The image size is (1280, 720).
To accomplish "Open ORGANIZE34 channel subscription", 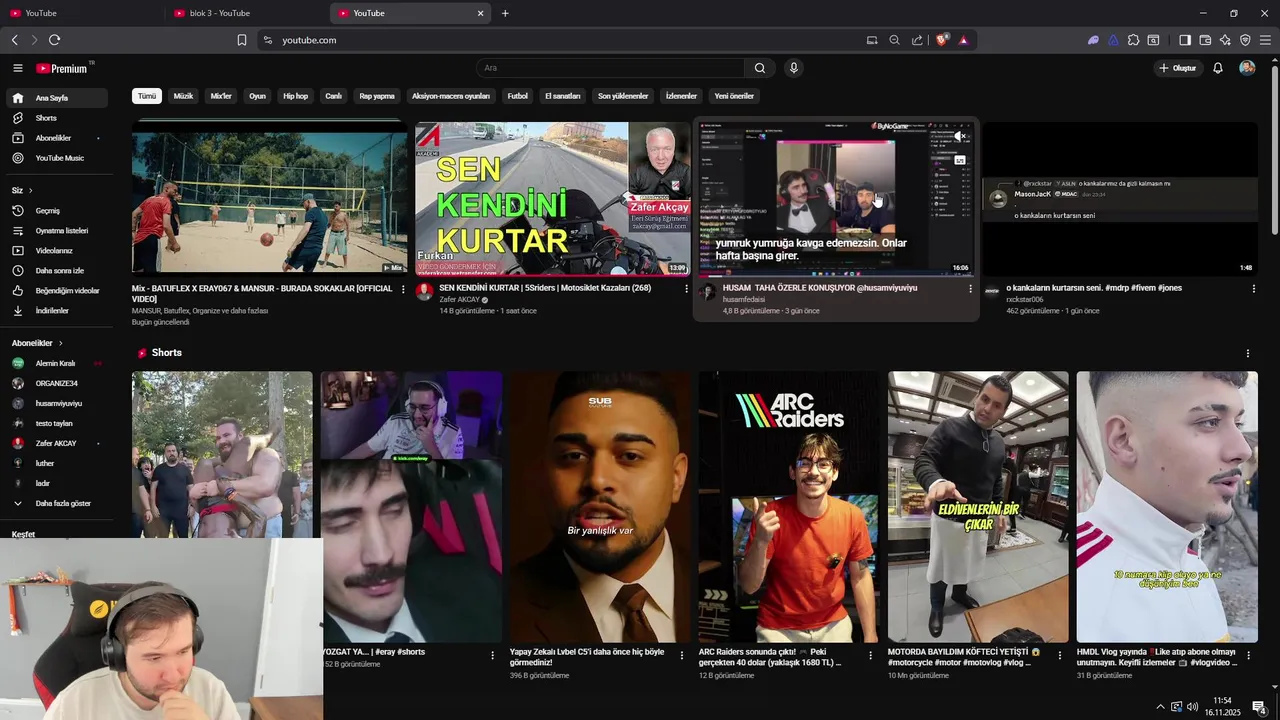I will [x=56, y=383].
